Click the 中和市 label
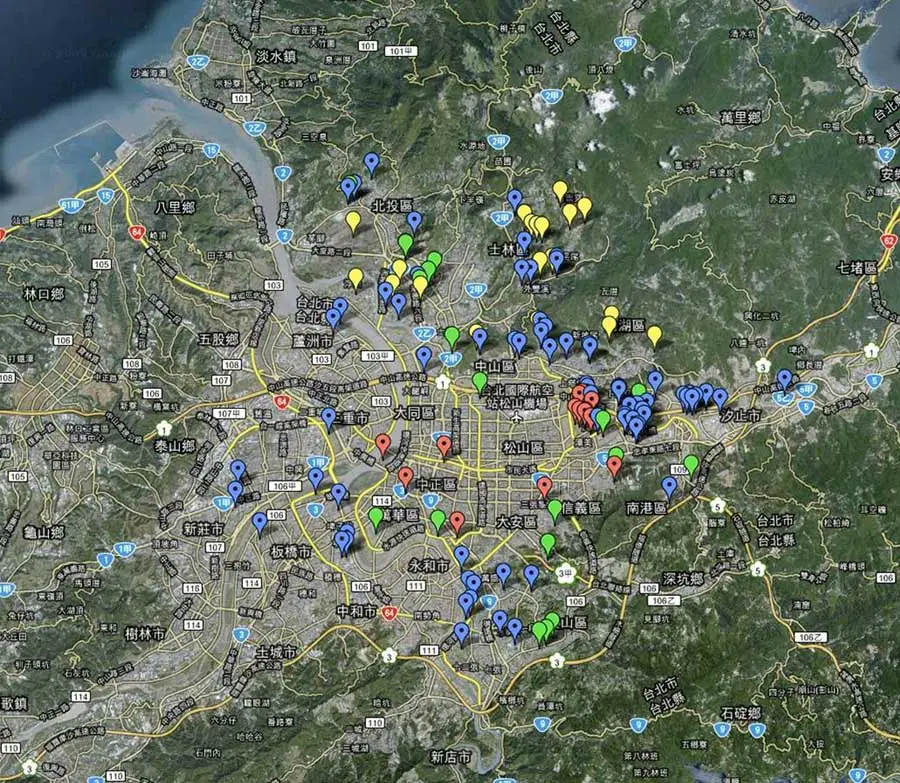The width and height of the screenshot is (900, 783). click(x=357, y=611)
